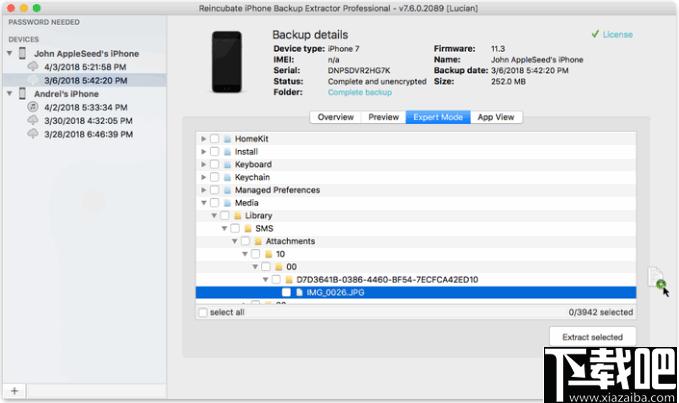Open the 4/2/2018 5:33:34 PM backup
Screen dimensions: 679x403
[86, 107]
